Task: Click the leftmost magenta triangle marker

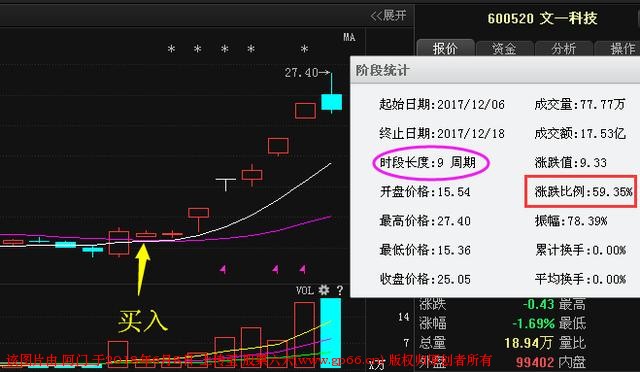Action: click(x=223, y=269)
